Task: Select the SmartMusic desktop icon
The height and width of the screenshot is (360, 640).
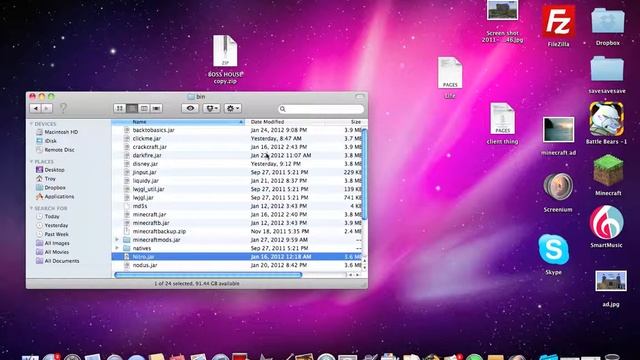Action: click(x=607, y=227)
